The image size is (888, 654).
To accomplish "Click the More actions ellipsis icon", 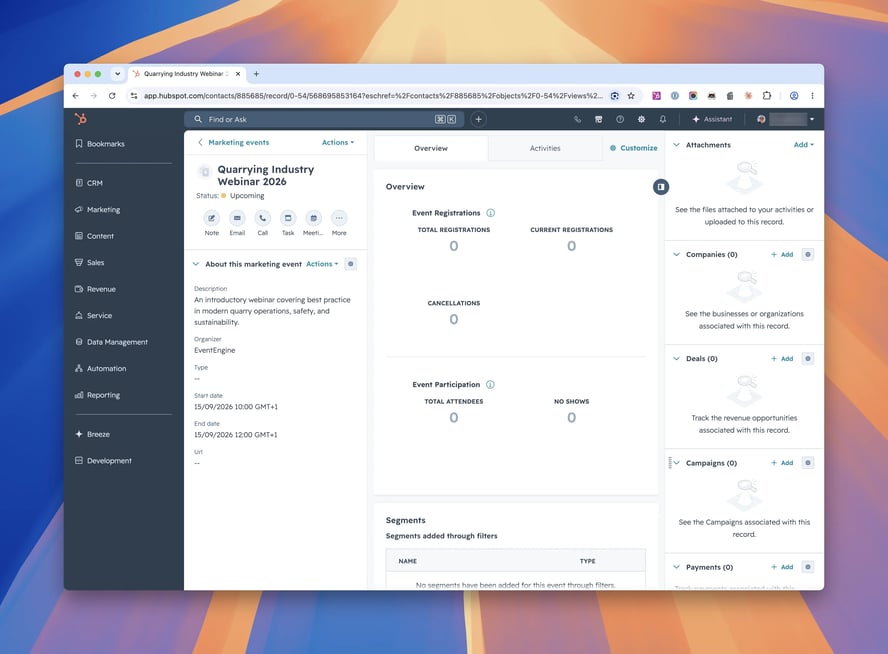I will coord(339,218).
